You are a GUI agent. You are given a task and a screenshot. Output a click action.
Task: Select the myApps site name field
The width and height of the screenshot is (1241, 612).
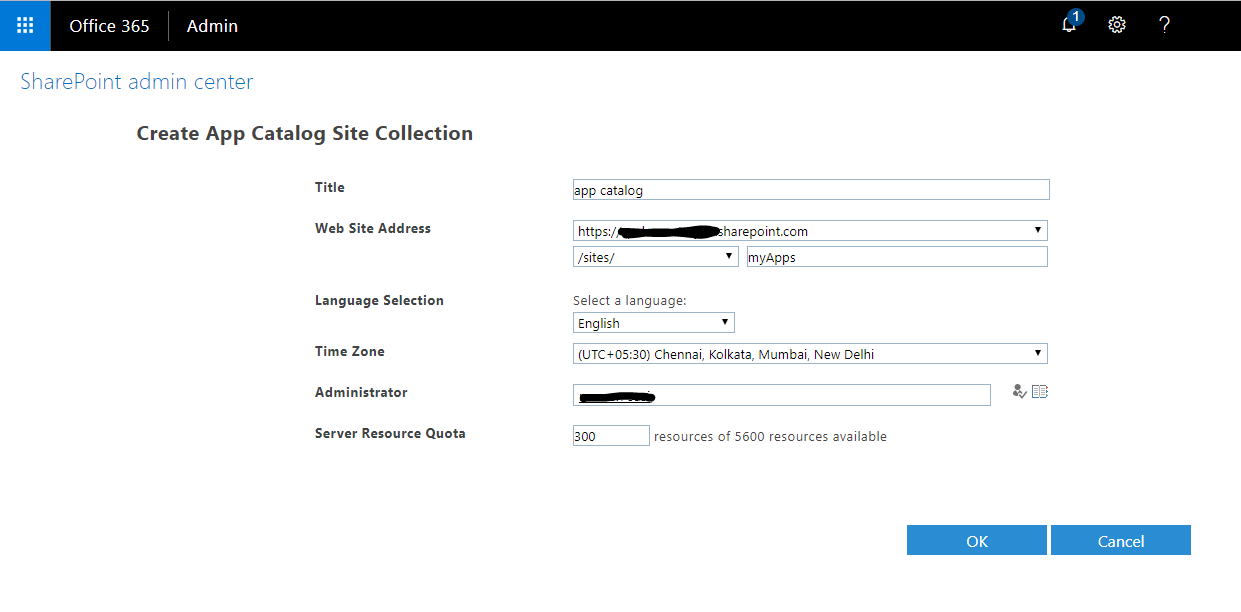coord(896,256)
